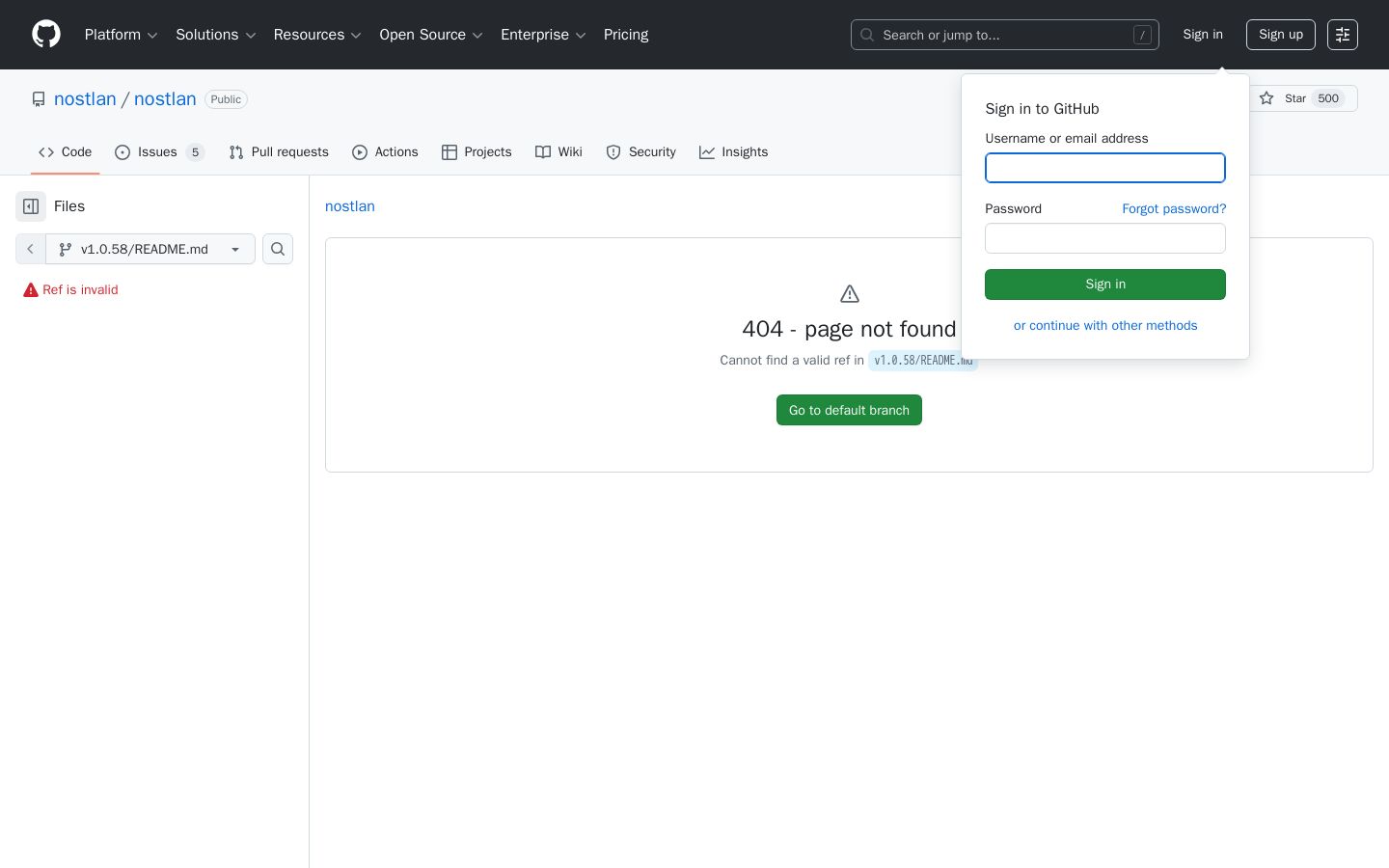The height and width of the screenshot is (868, 1389).
Task: Open the GitHub homepage logo
Action: tap(46, 35)
